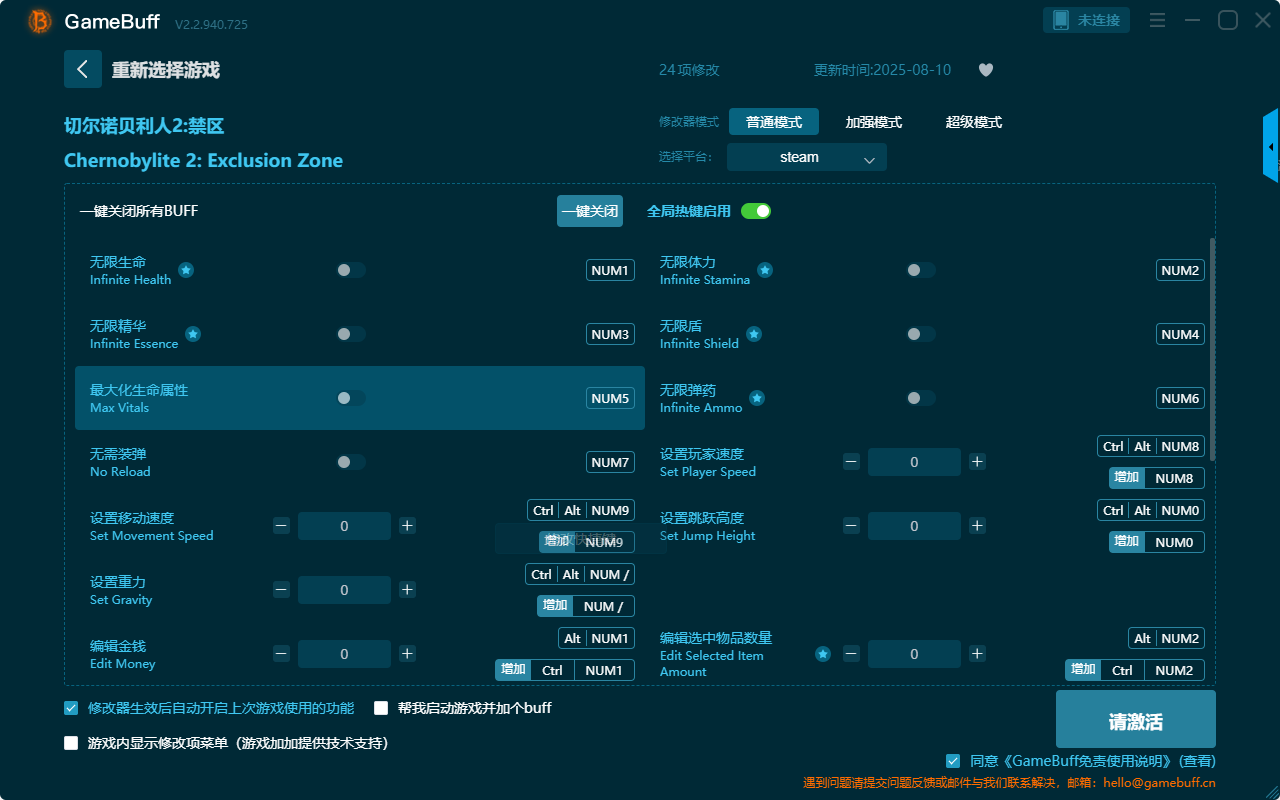1280x800 pixels.
Task: Check show in-game modifier menu checkbox
Action: tap(71, 743)
